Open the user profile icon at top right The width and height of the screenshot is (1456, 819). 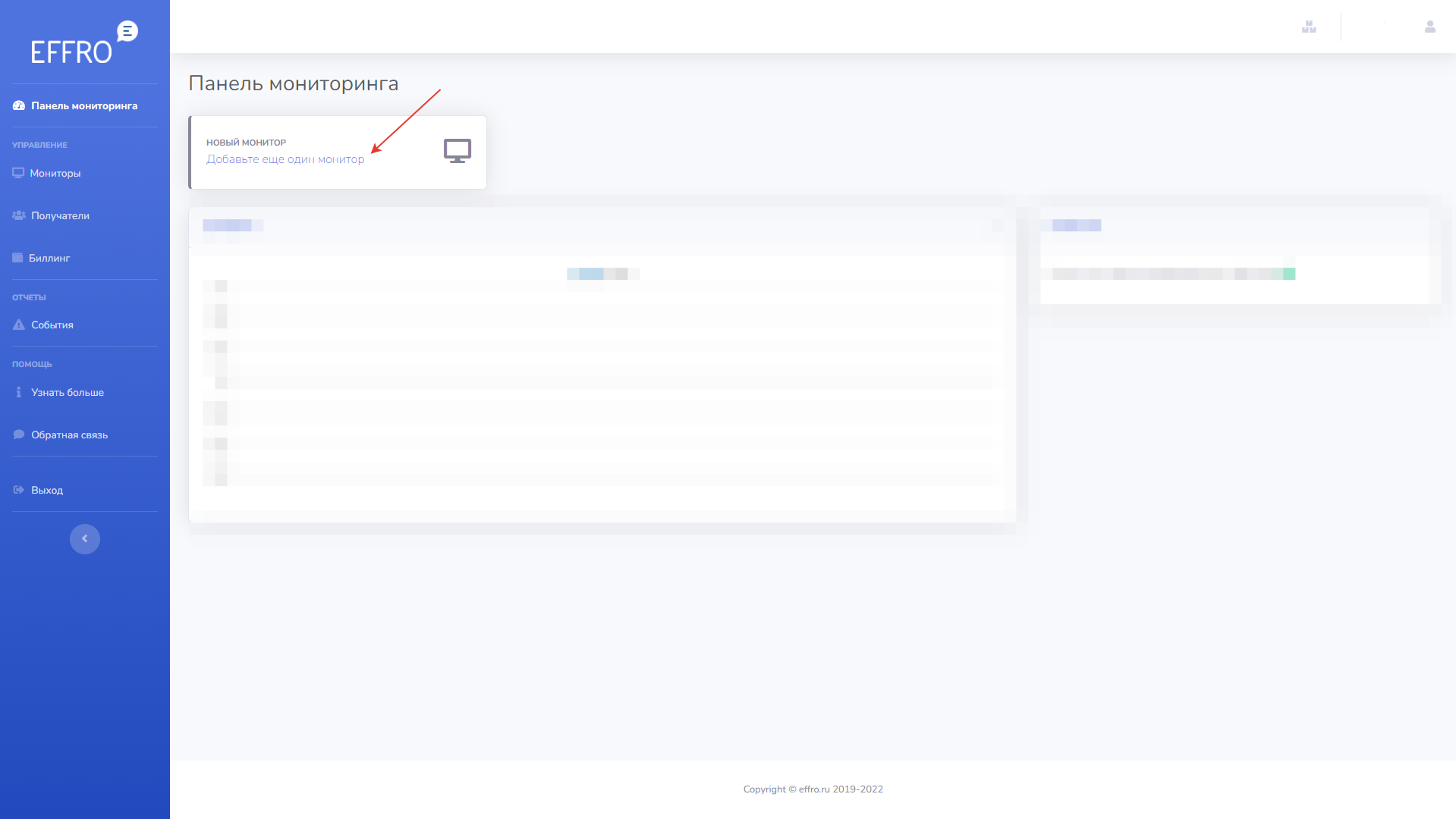(1429, 27)
